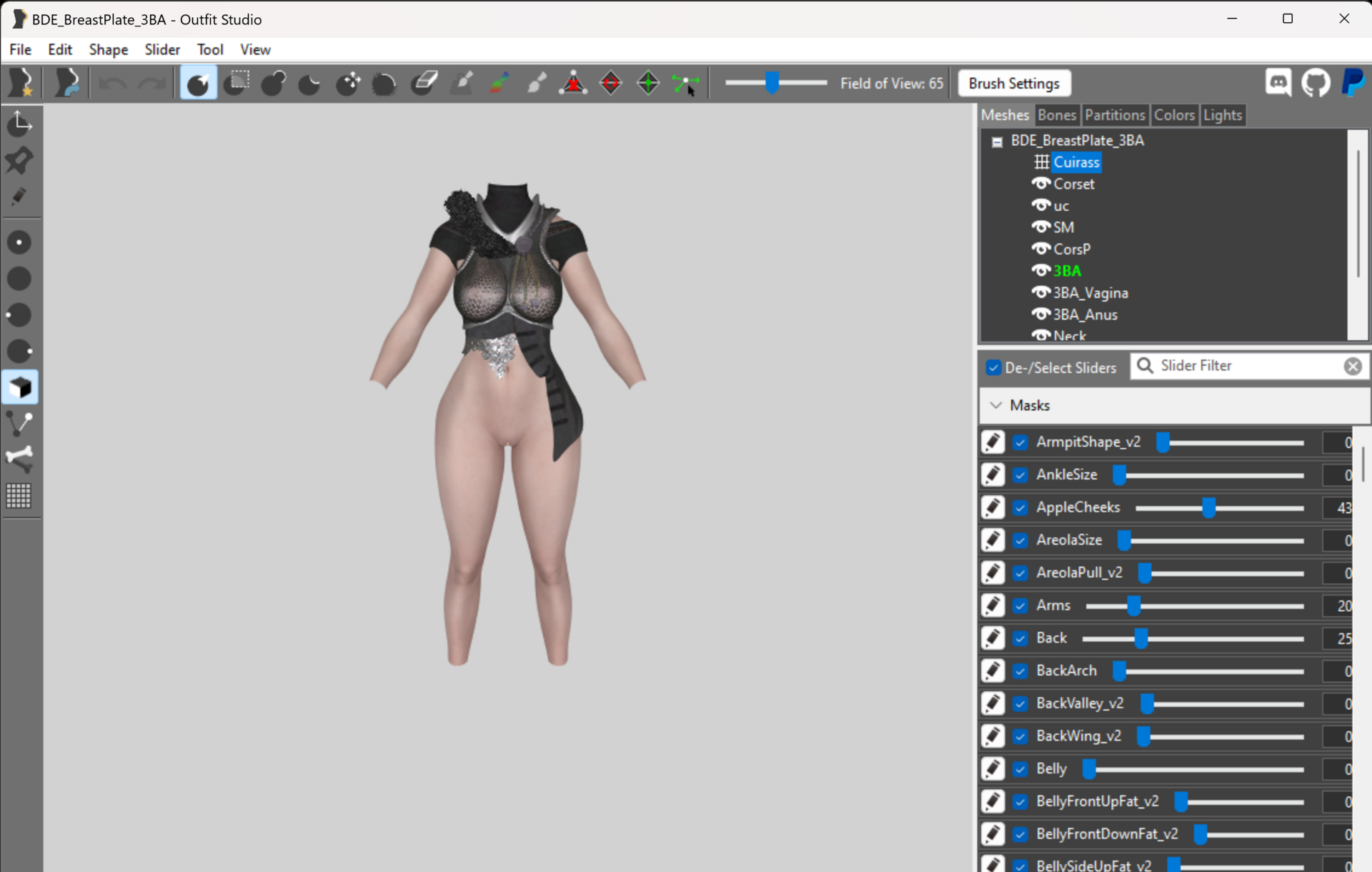Click the Redo arrow icon
Image resolution: width=1372 pixels, height=872 pixels.
tap(151, 84)
